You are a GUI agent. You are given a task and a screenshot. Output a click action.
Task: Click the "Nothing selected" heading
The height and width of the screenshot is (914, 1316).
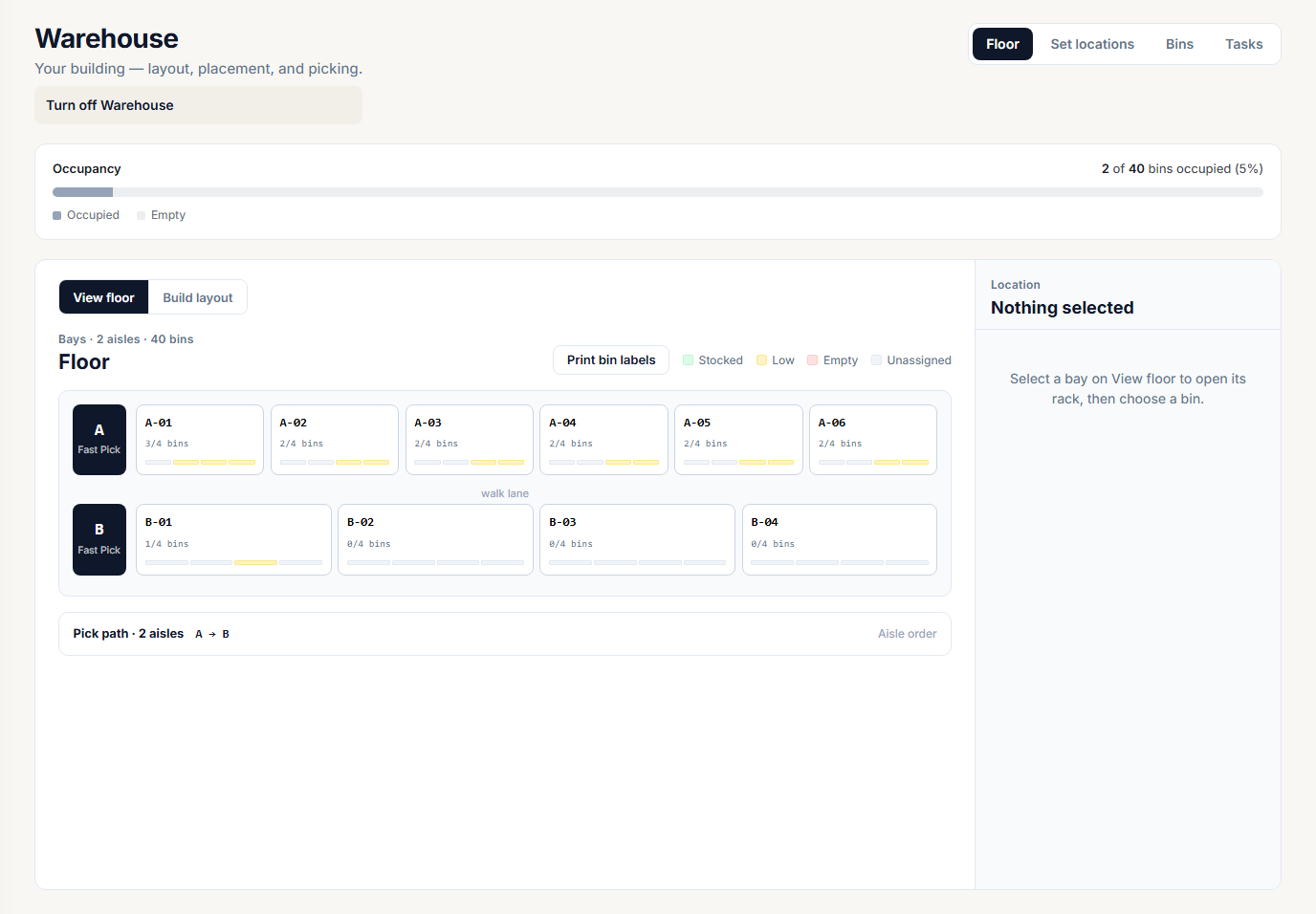point(1062,308)
